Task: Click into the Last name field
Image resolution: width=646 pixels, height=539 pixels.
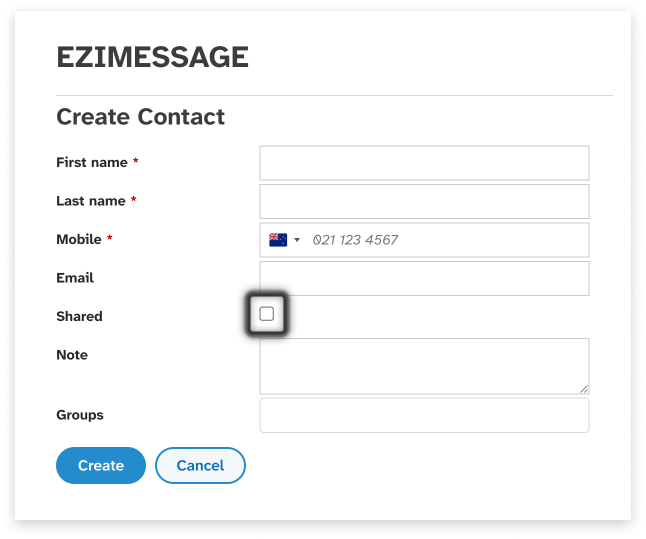Action: (424, 201)
